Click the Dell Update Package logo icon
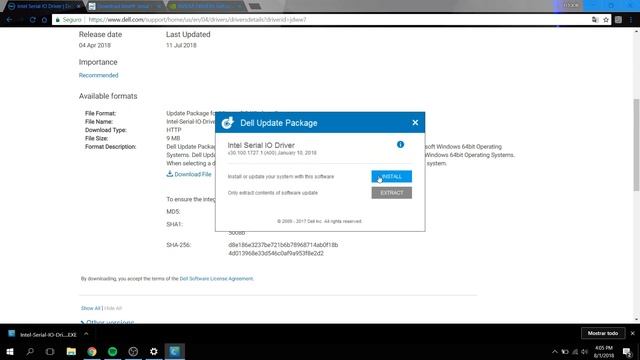The image size is (640, 360). [228, 122]
